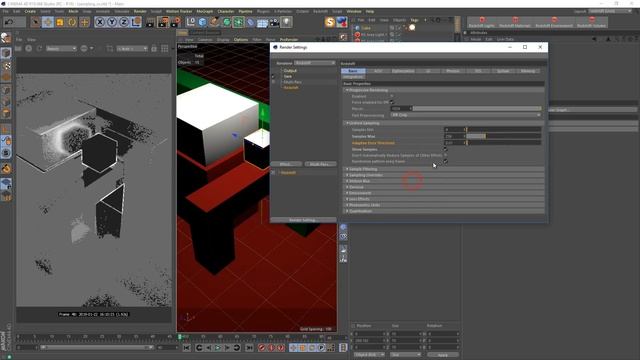Click the Apply button in coordinates panel
This screenshot has height=360, width=640.
point(442,355)
